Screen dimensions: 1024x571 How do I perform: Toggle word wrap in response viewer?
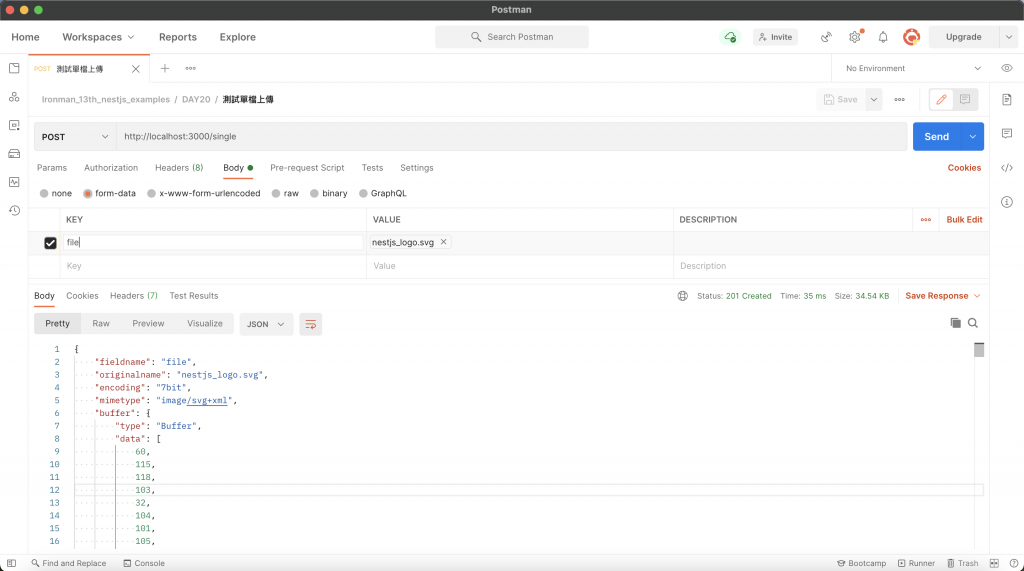(310, 324)
